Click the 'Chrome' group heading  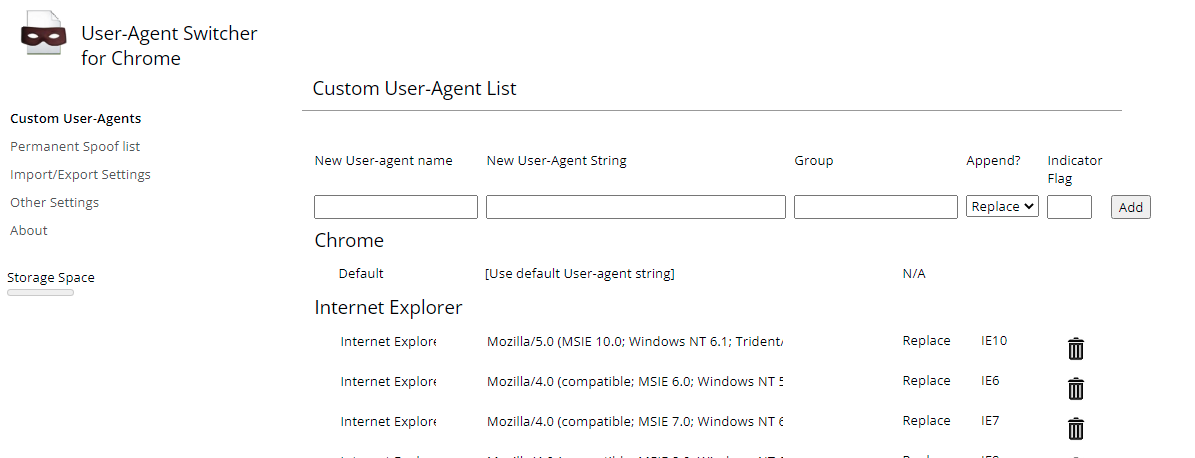(349, 240)
